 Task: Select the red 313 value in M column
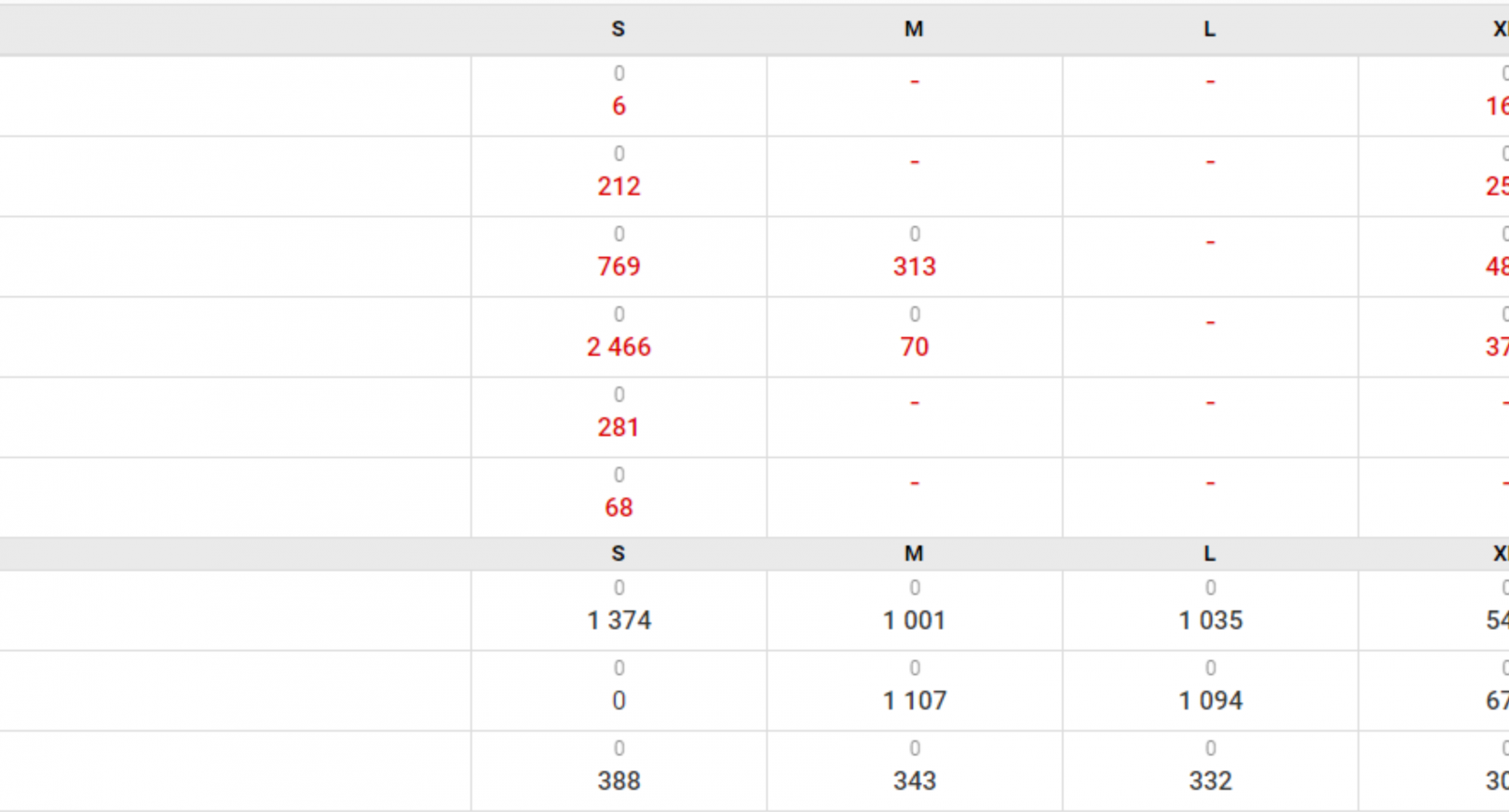tap(914, 266)
